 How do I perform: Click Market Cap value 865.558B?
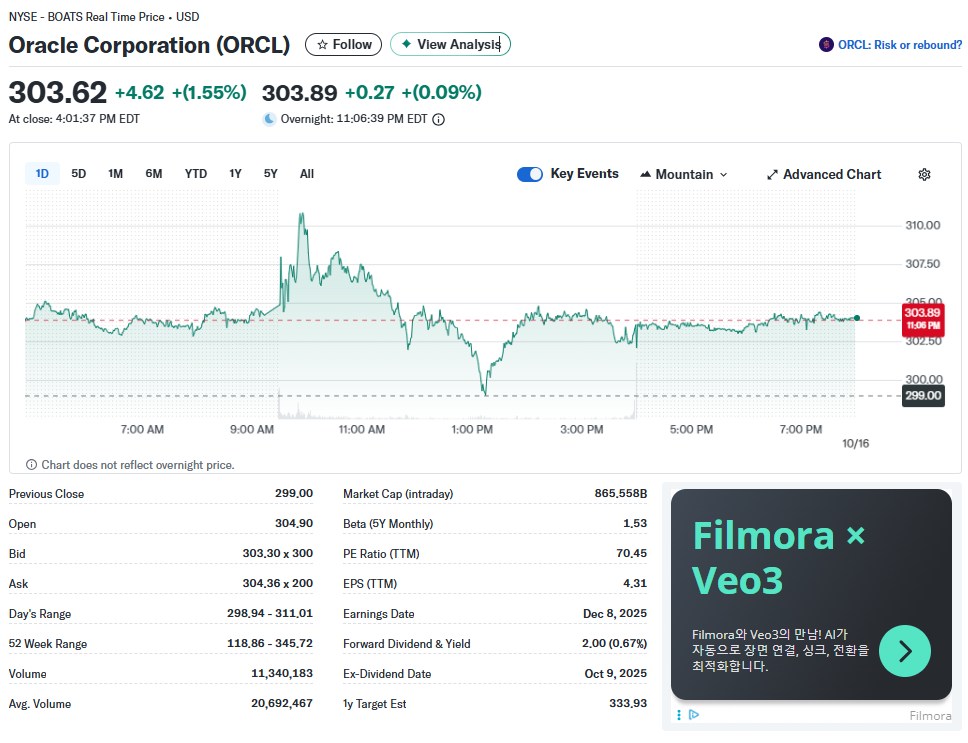(x=621, y=493)
